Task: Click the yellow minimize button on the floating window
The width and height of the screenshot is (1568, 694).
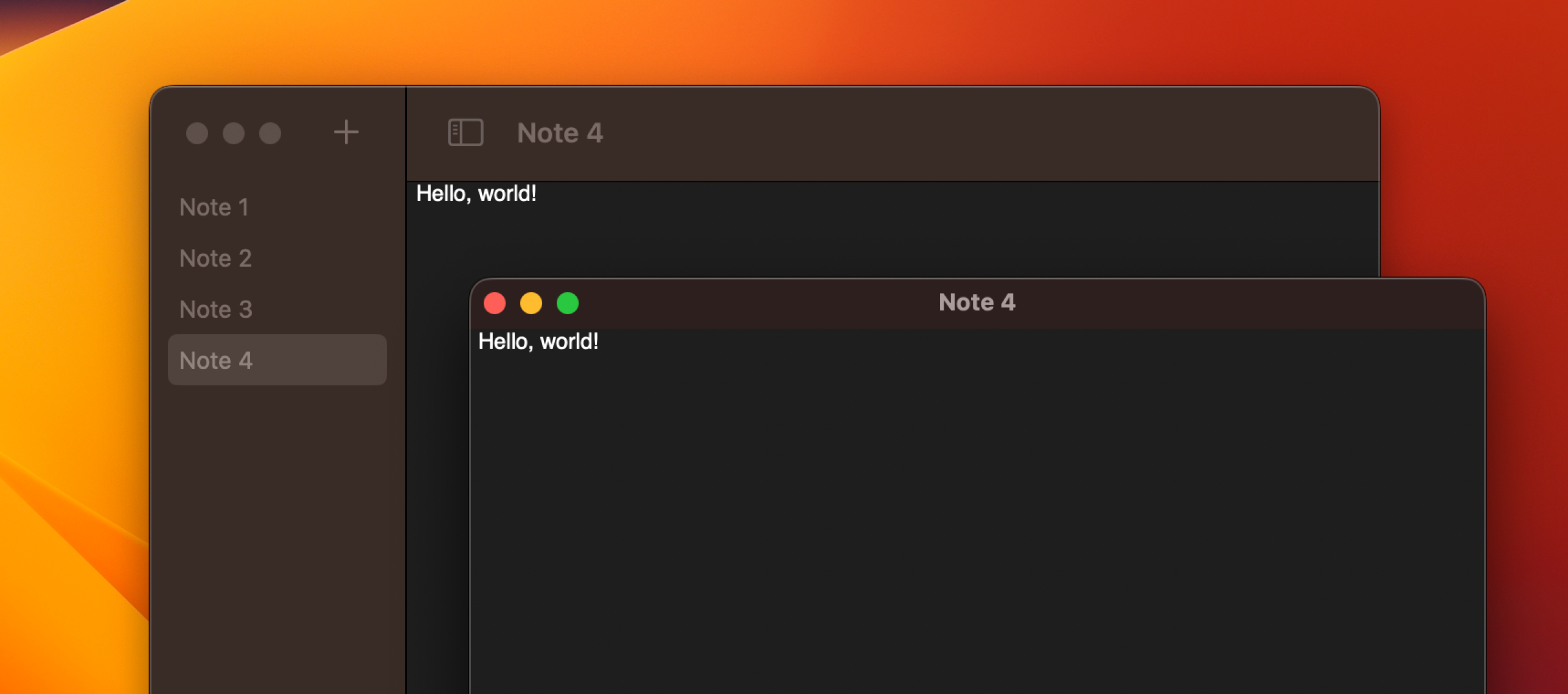Action: [531, 303]
